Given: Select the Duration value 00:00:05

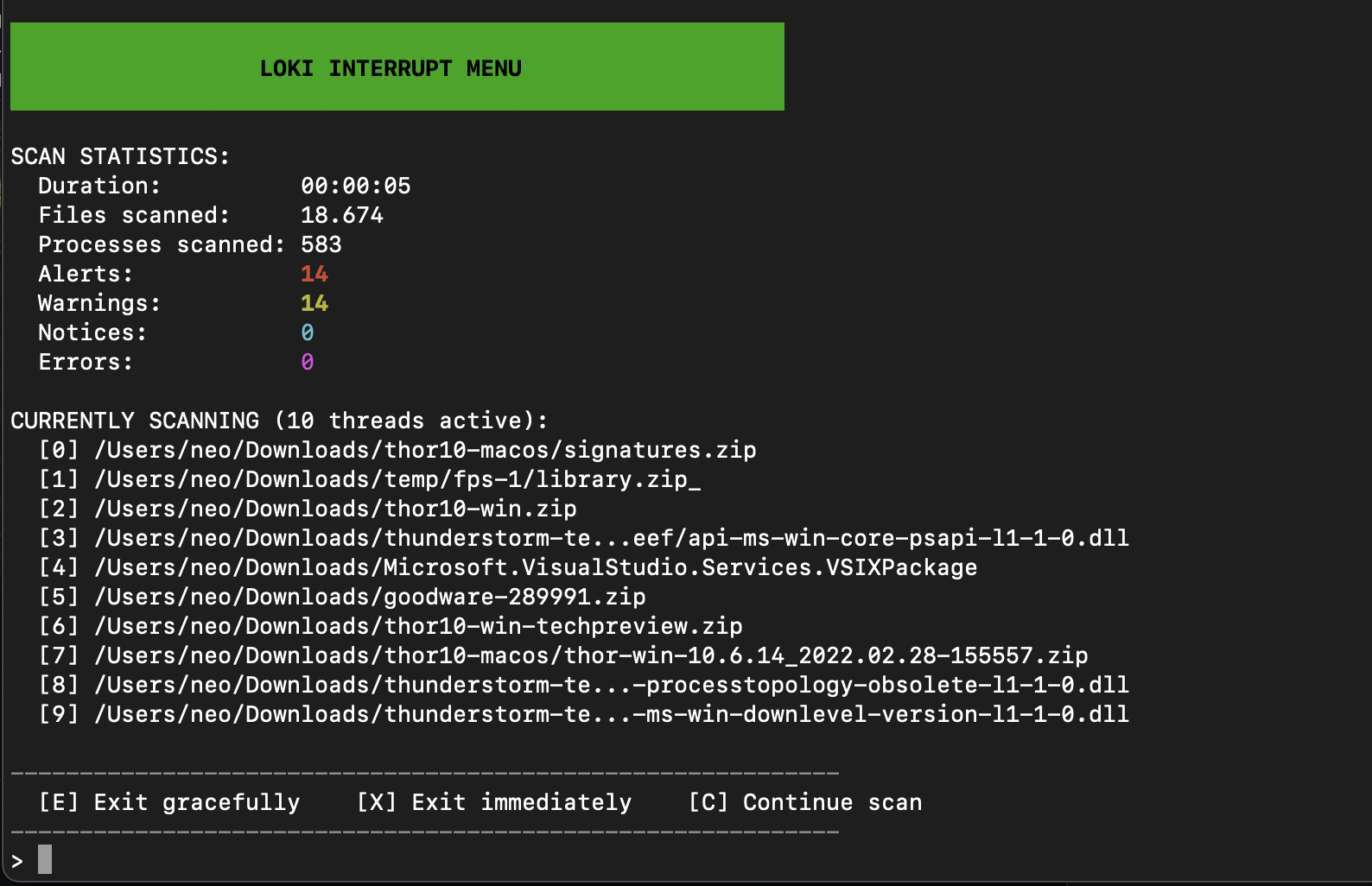Looking at the screenshot, I should pyautogui.click(x=356, y=185).
